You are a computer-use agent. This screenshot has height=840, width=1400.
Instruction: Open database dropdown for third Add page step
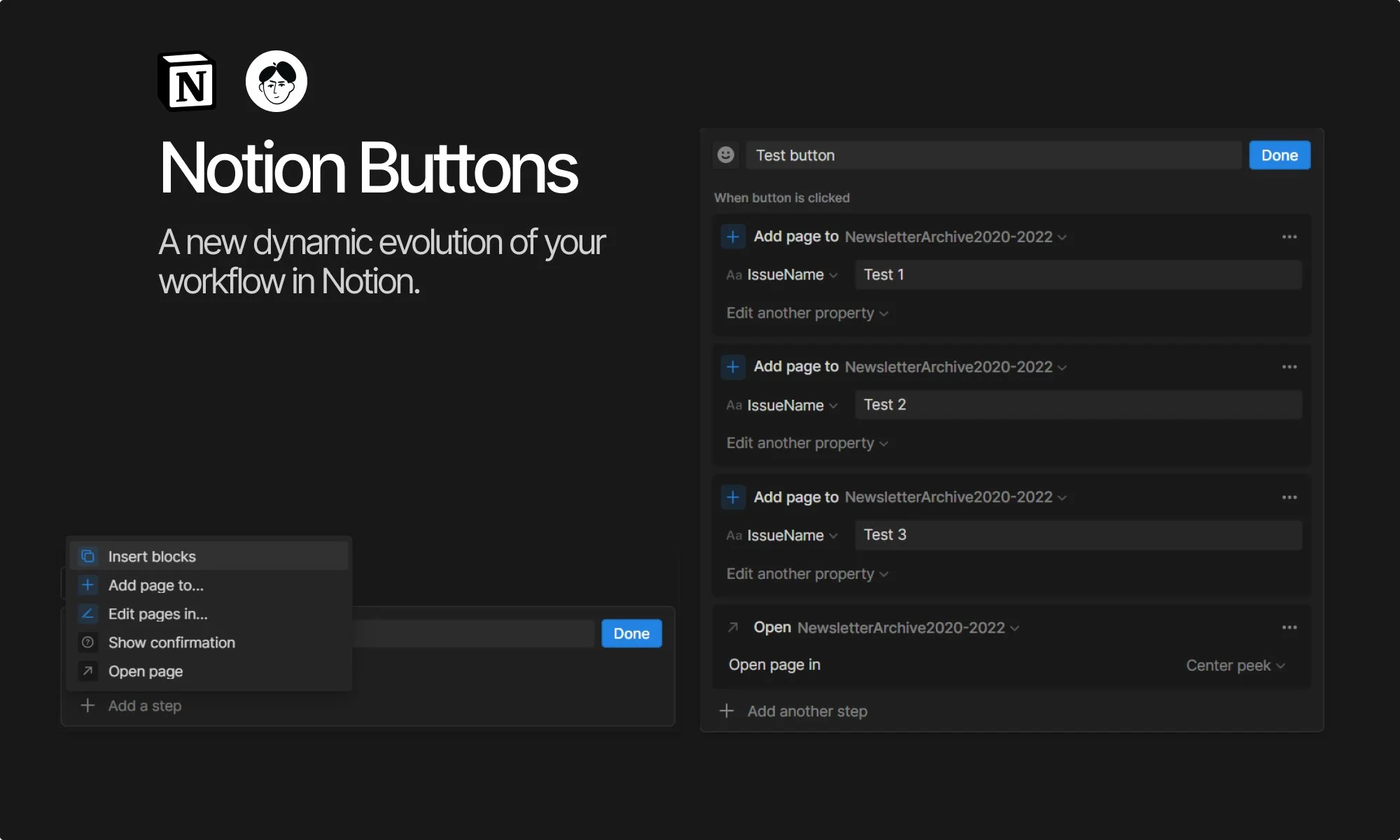point(955,497)
